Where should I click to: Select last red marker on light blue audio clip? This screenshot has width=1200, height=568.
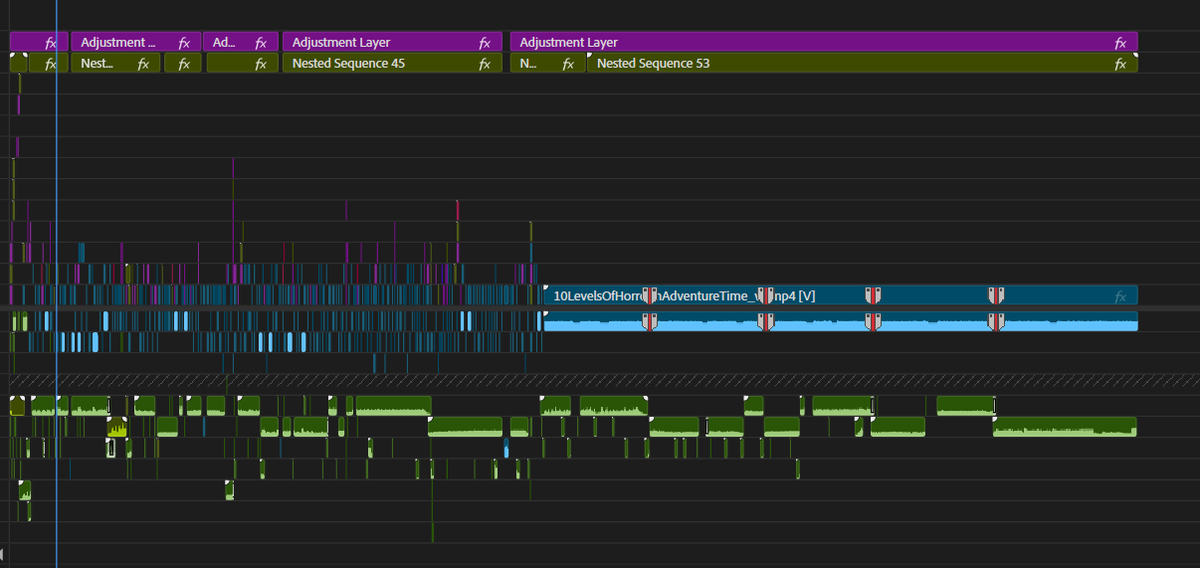pyautogui.click(x=995, y=321)
